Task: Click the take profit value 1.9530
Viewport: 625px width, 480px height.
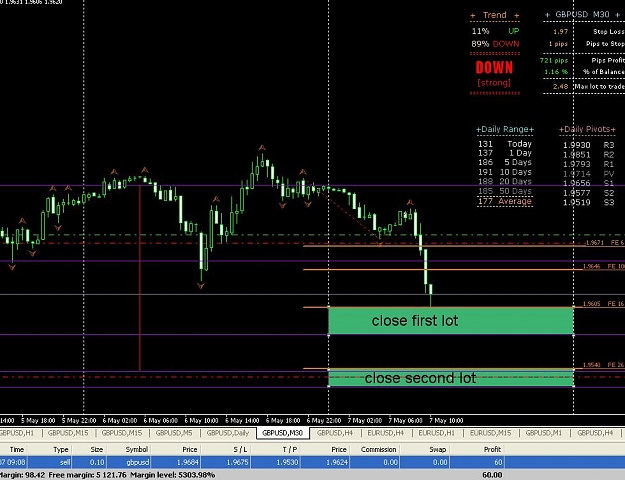Action: 289,462
